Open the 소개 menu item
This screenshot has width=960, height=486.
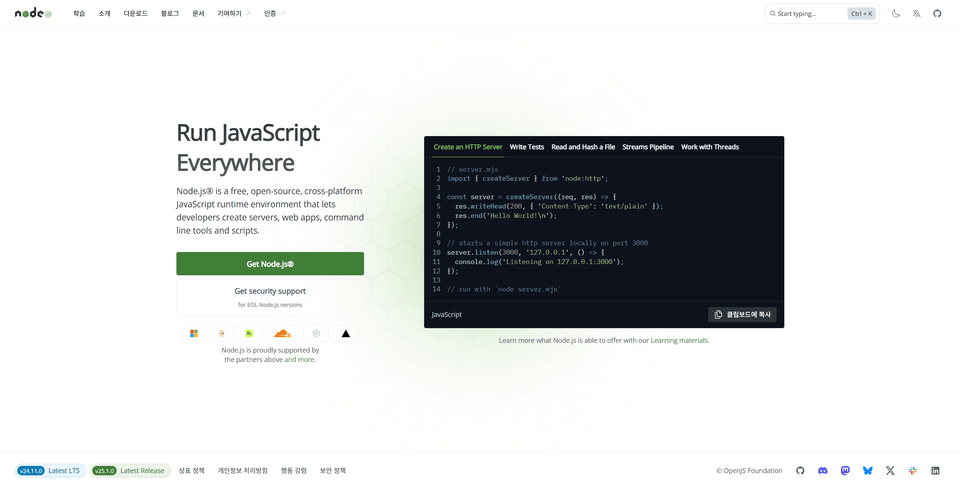(104, 13)
